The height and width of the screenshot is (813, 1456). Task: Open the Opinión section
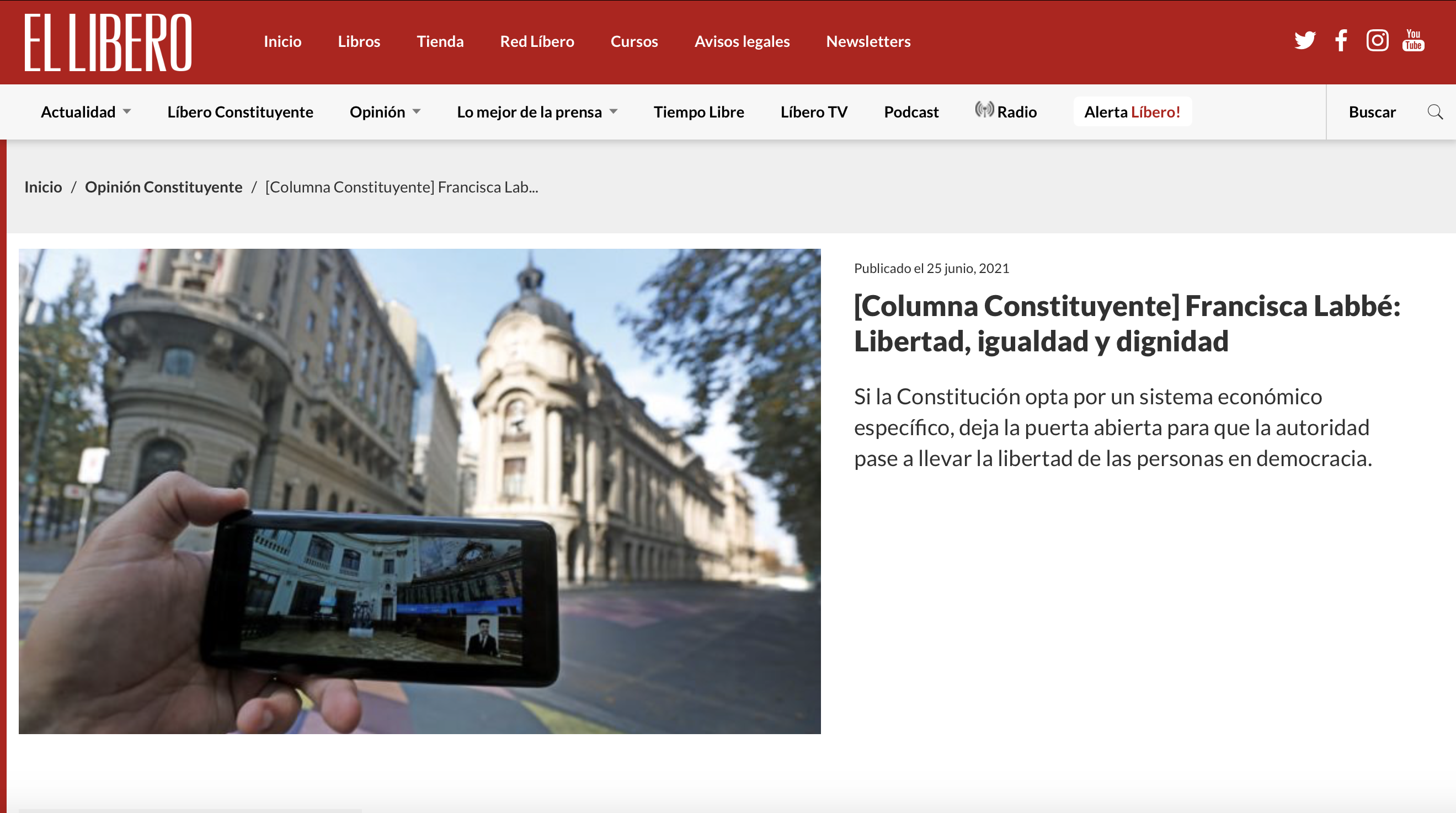point(377,112)
